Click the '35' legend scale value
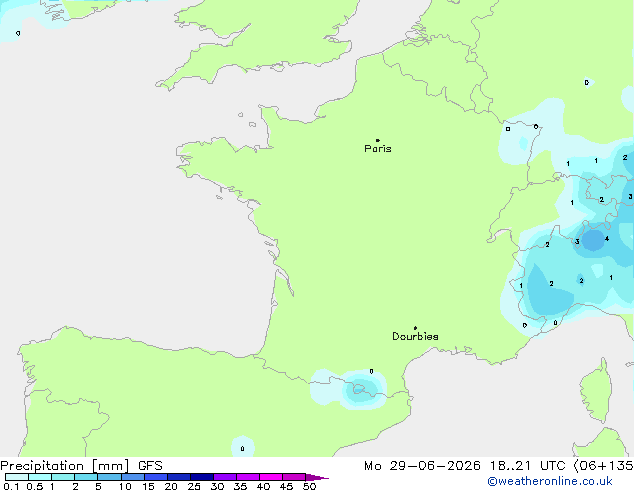The height and width of the screenshot is (490, 634). [240, 486]
